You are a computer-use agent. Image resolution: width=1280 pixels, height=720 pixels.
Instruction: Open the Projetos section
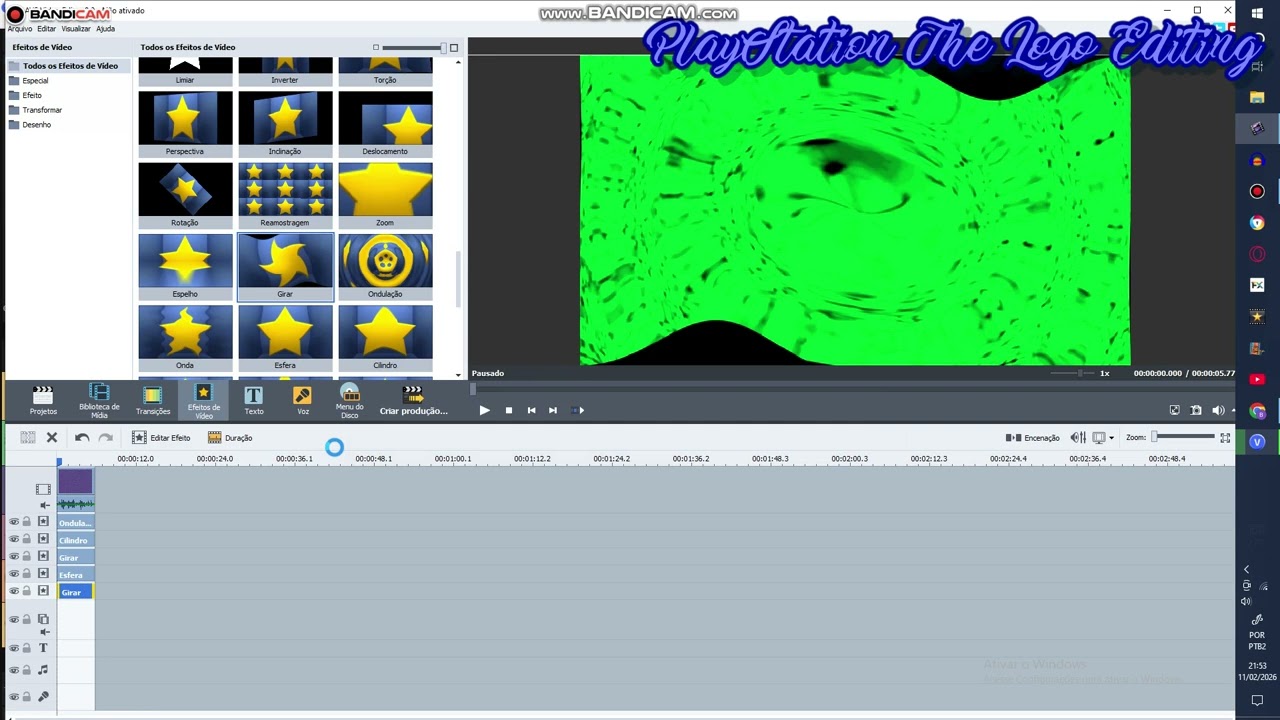(x=43, y=400)
